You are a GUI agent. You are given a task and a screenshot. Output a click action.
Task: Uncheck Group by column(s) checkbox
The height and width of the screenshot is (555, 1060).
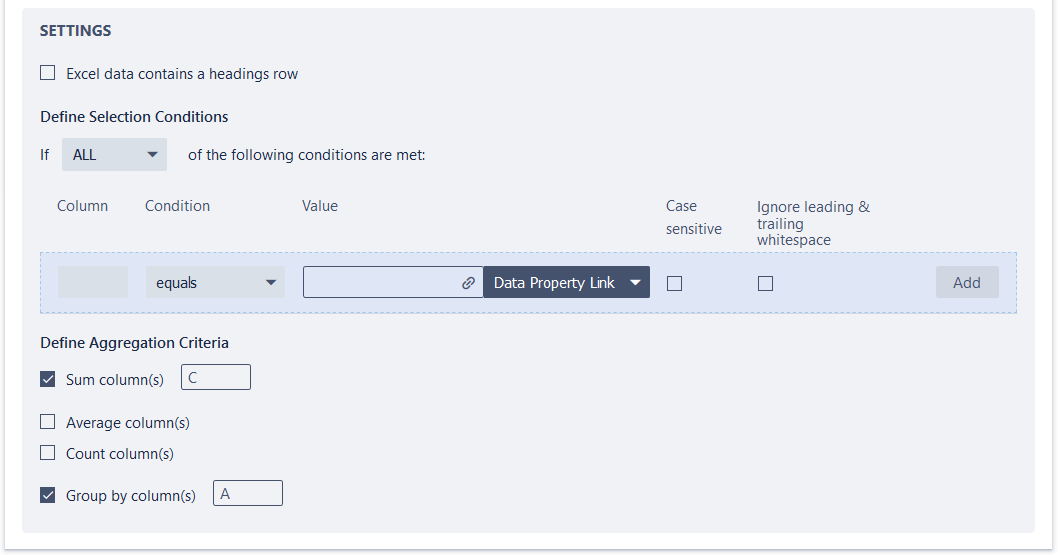(48, 495)
